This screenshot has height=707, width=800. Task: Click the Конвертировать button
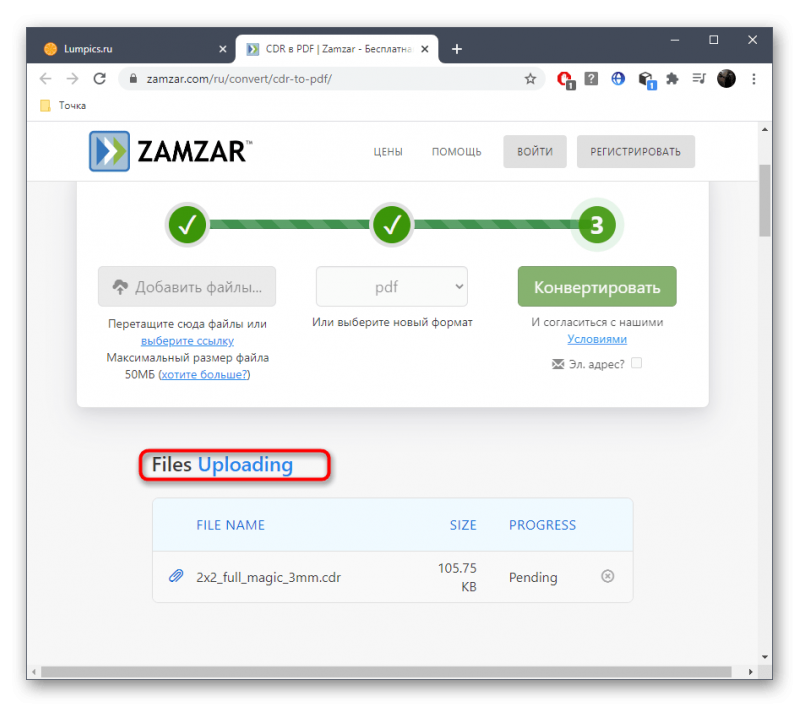click(597, 287)
